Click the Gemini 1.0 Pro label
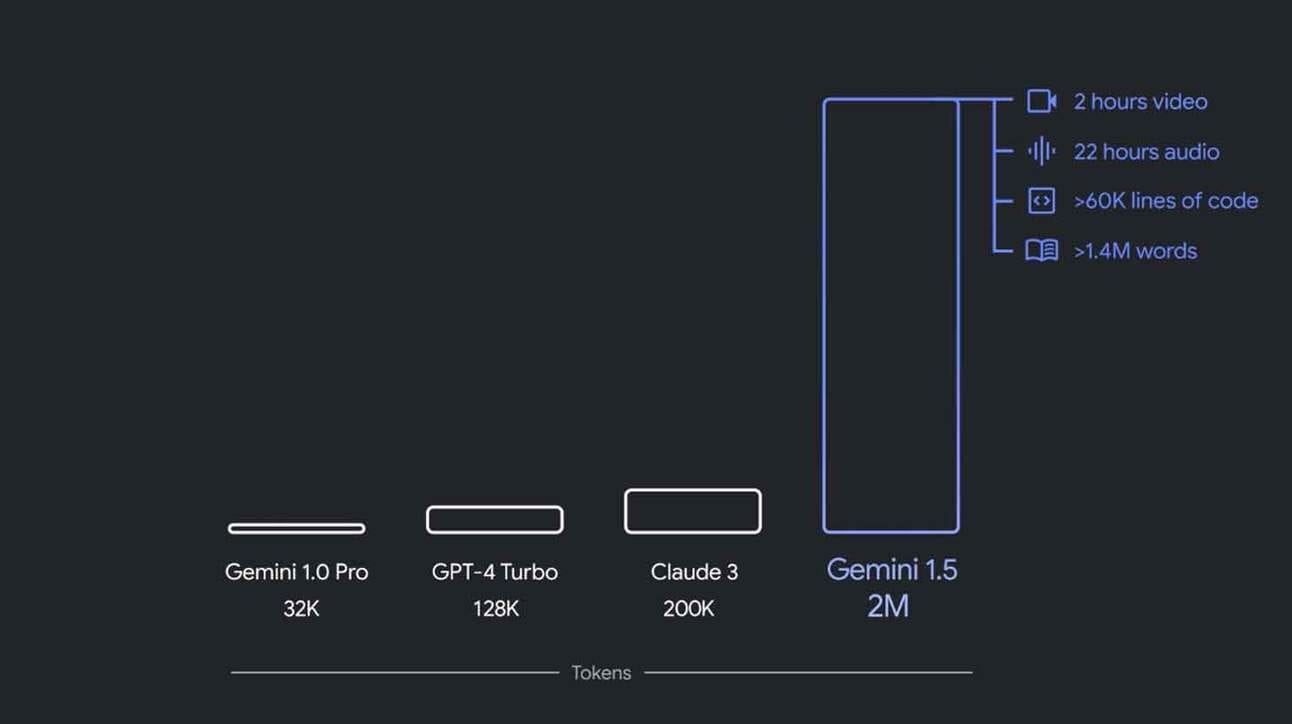Image resolution: width=1292 pixels, height=724 pixels. pos(297,572)
